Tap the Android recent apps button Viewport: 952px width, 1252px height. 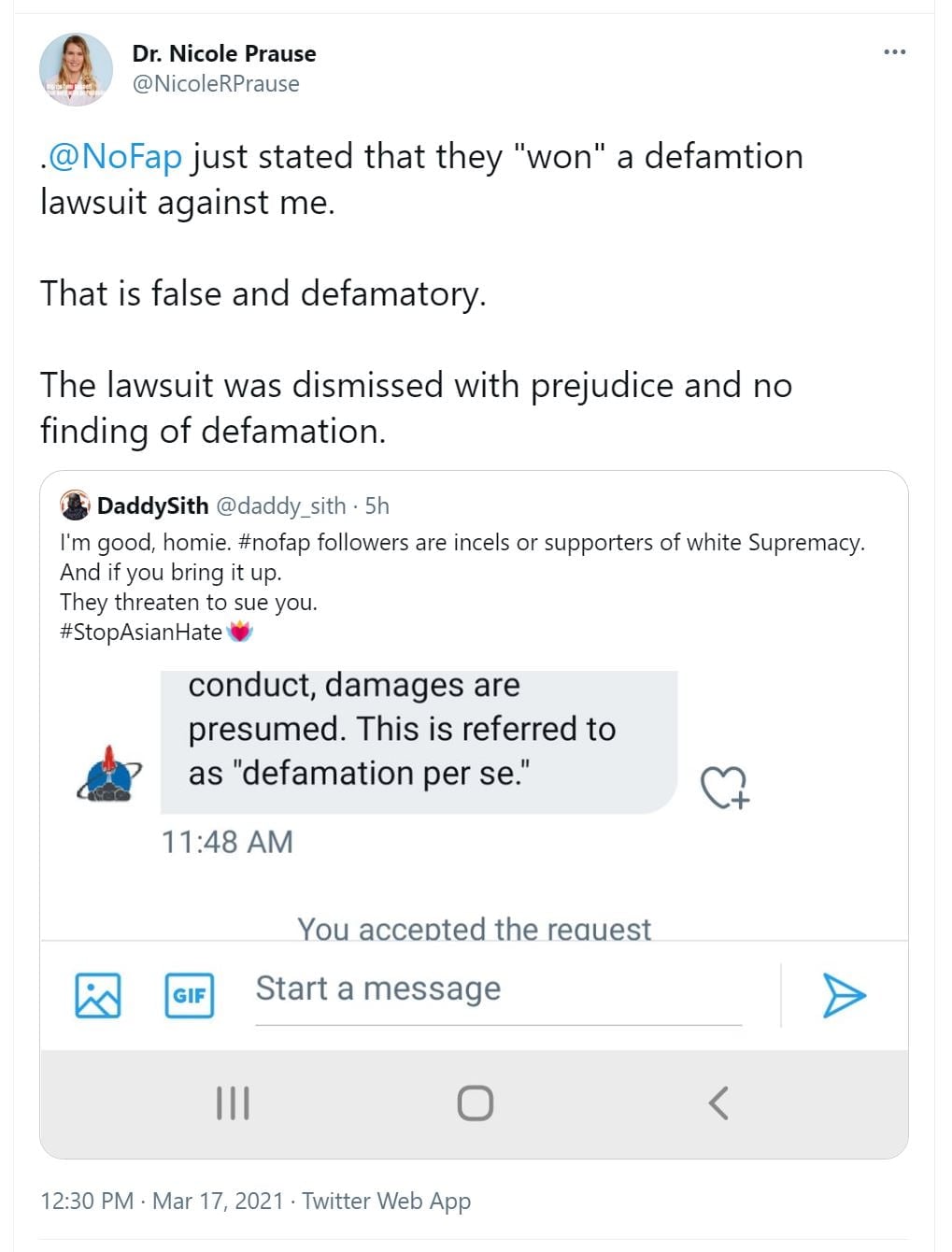233,1103
